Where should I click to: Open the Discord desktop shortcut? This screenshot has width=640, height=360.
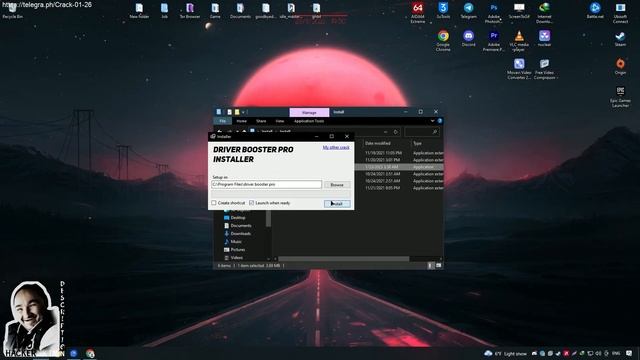point(468,38)
